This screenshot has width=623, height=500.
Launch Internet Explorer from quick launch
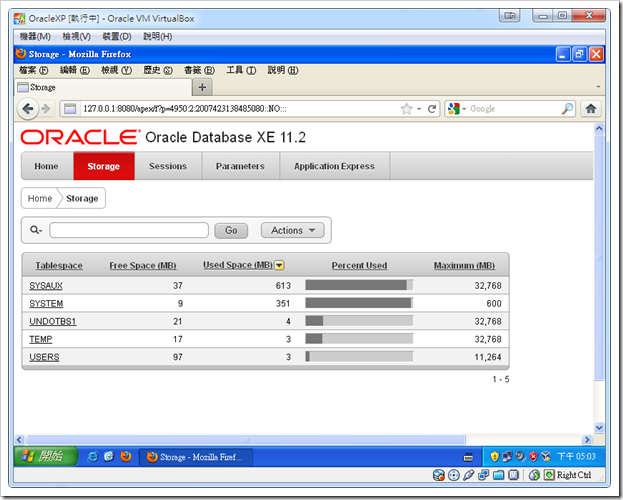[92, 457]
